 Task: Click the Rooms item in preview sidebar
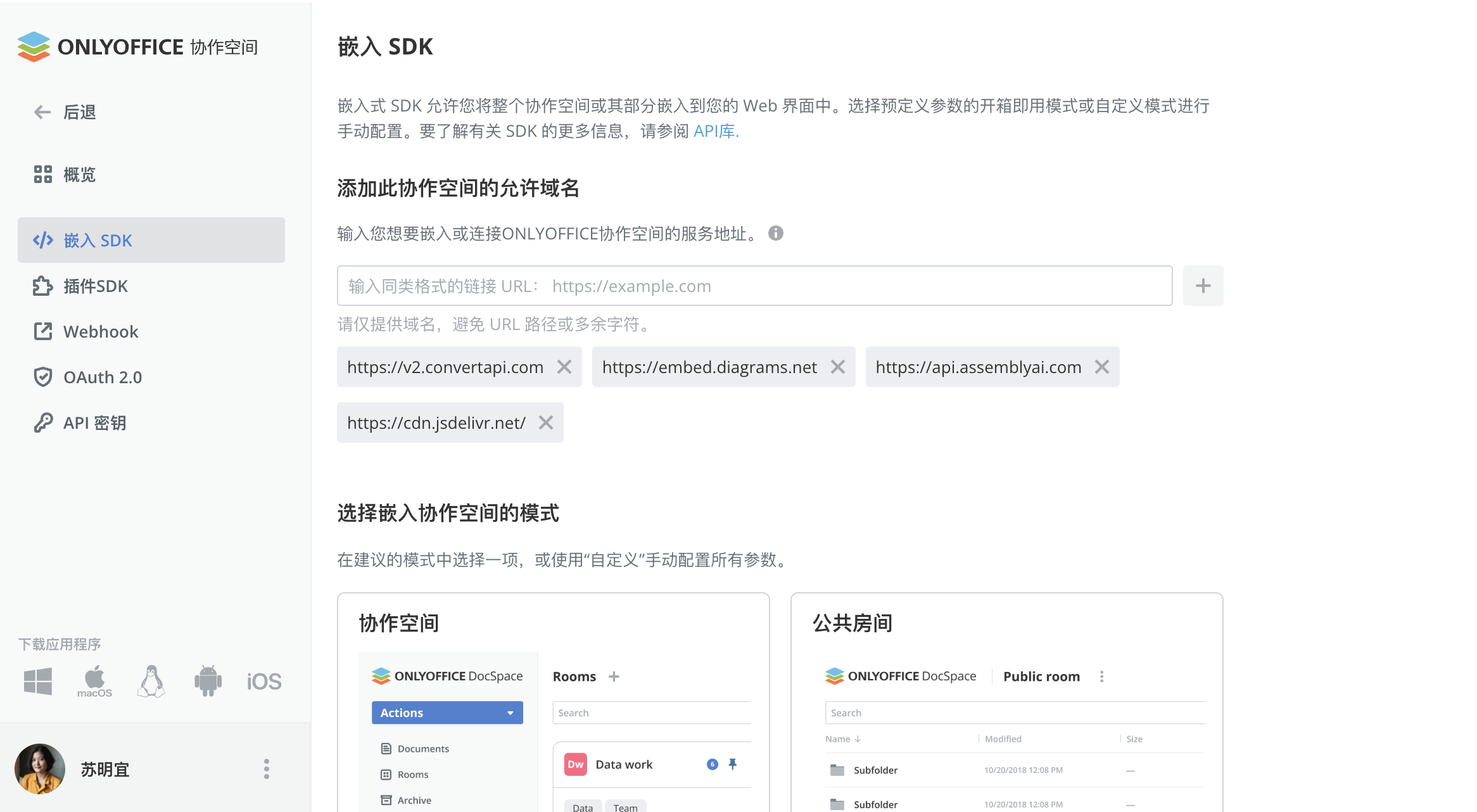click(x=405, y=774)
